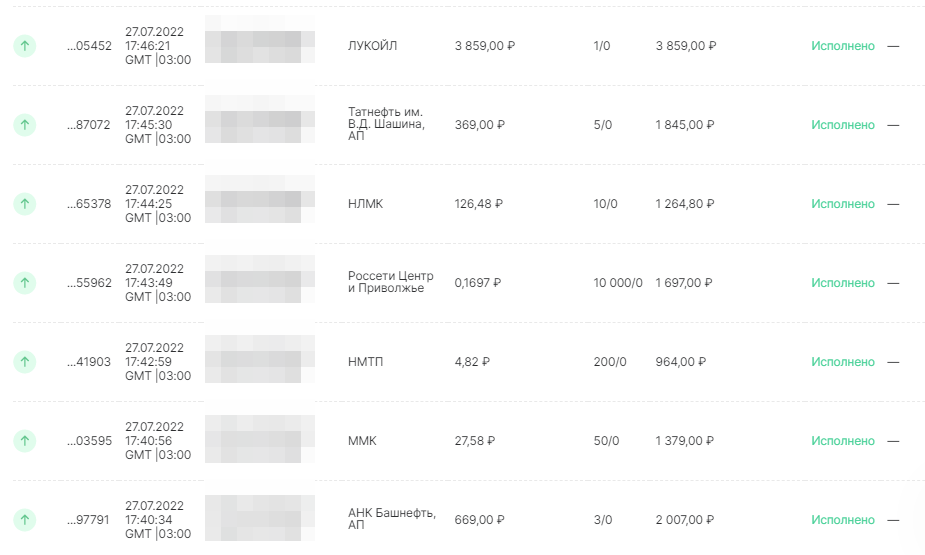Click the green arrow icon for the ЛУКОЙЛ order
Viewport: 925px width, 555px height.
25,46
